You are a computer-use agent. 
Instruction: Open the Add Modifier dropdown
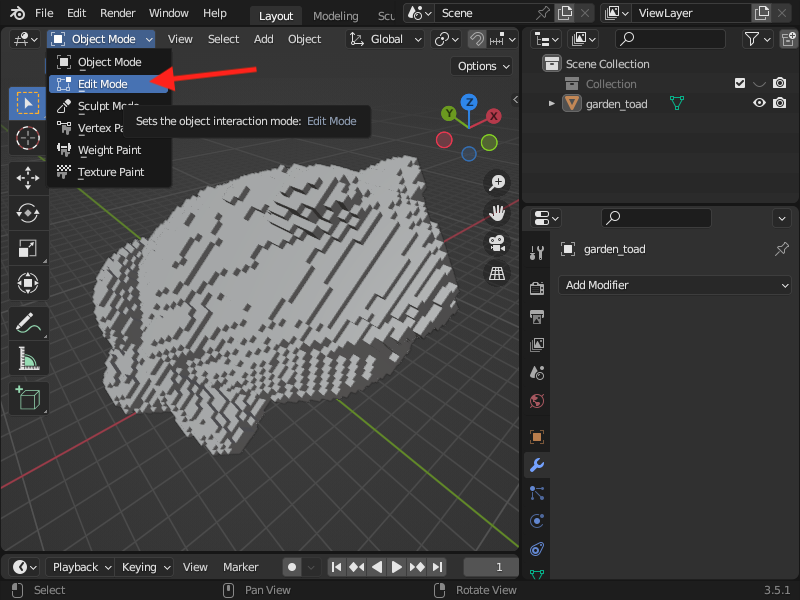coord(674,285)
